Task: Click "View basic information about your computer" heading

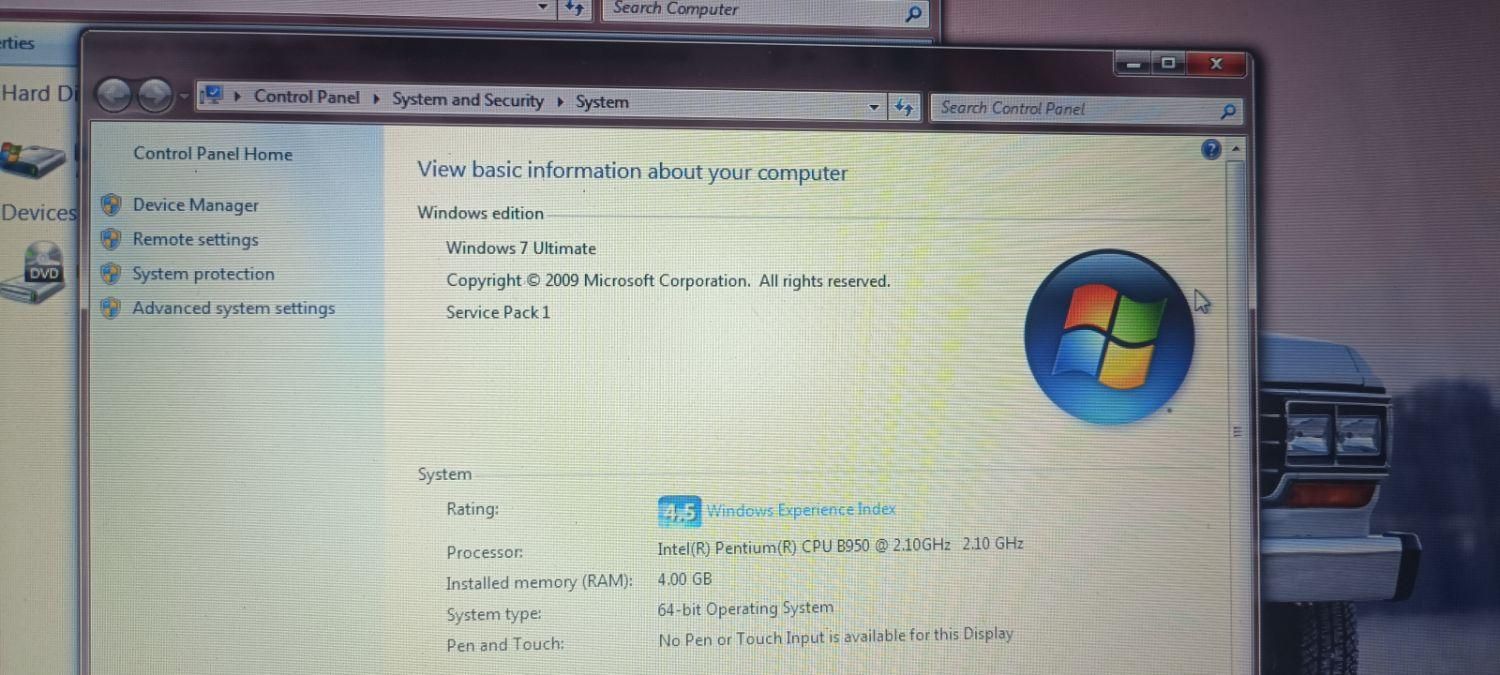Action: tap(632, 171)
